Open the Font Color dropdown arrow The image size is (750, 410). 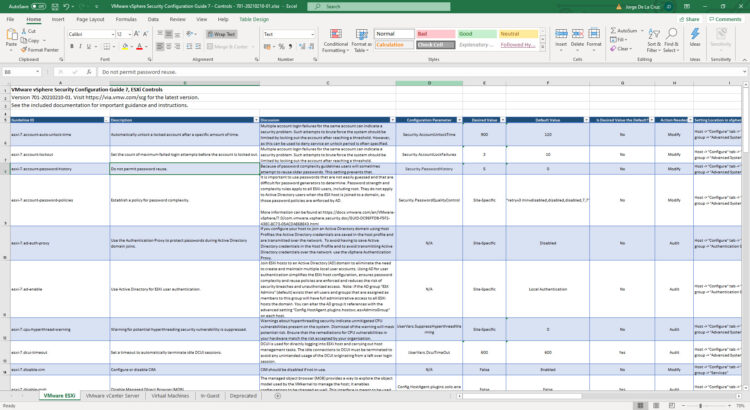click(x=146, y=47)
